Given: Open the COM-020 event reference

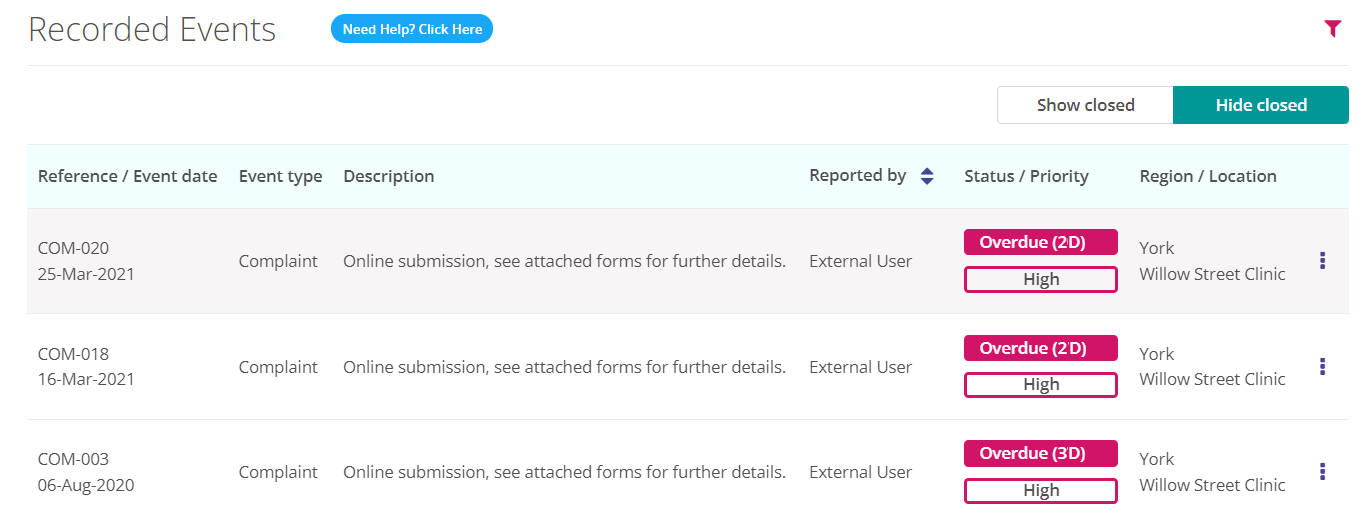Looking at the screenshot, I should click(73, 248).
